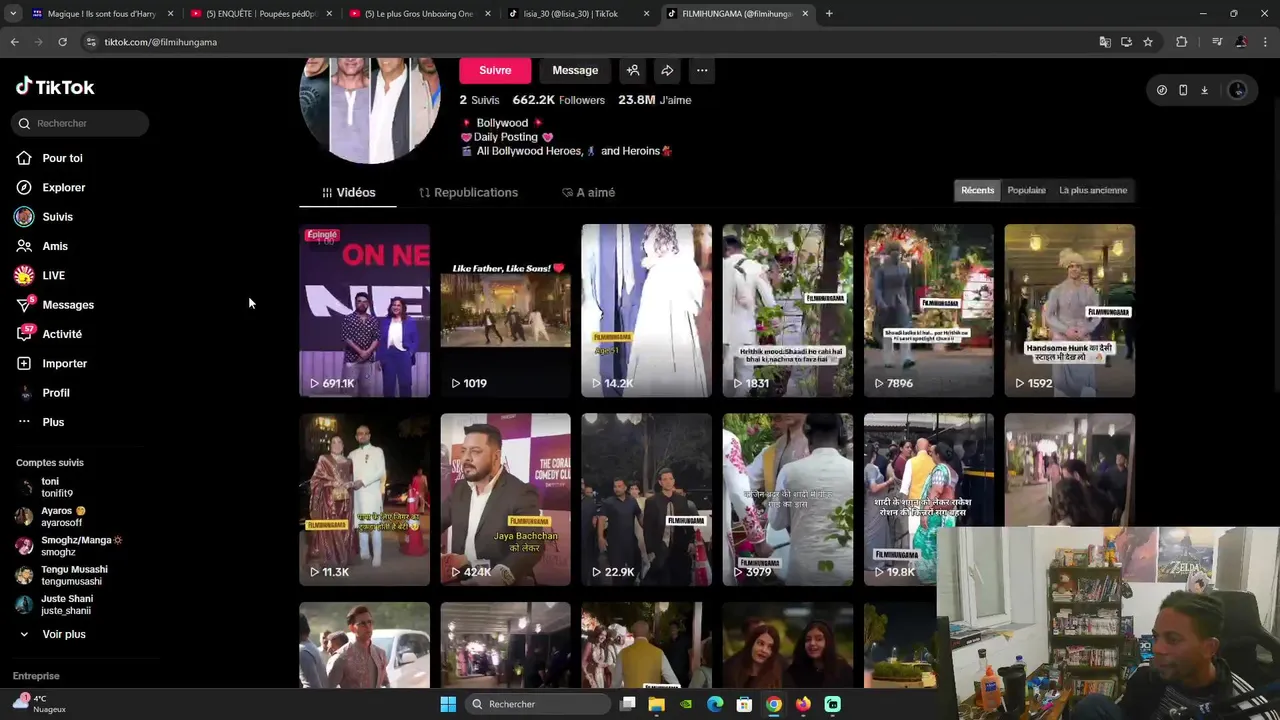Reload the page
Screen dimensions: 1280x720
tap(62, 42)
